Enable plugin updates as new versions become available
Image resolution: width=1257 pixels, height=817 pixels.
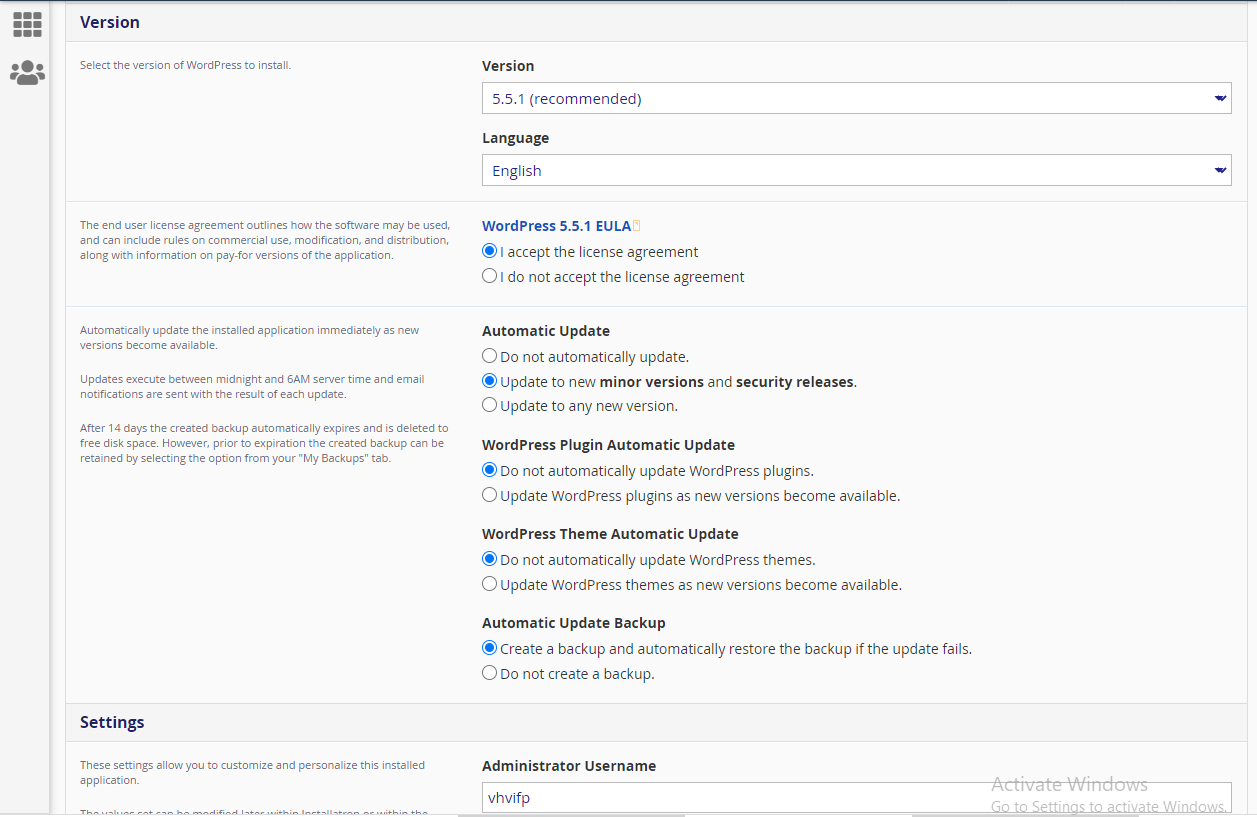coord(489,495)
